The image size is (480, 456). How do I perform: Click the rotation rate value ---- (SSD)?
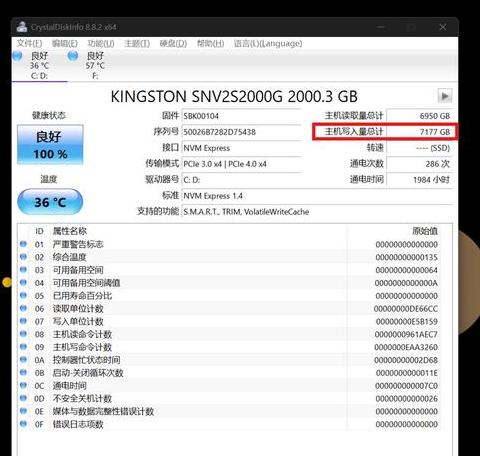[x=419, y=148]
